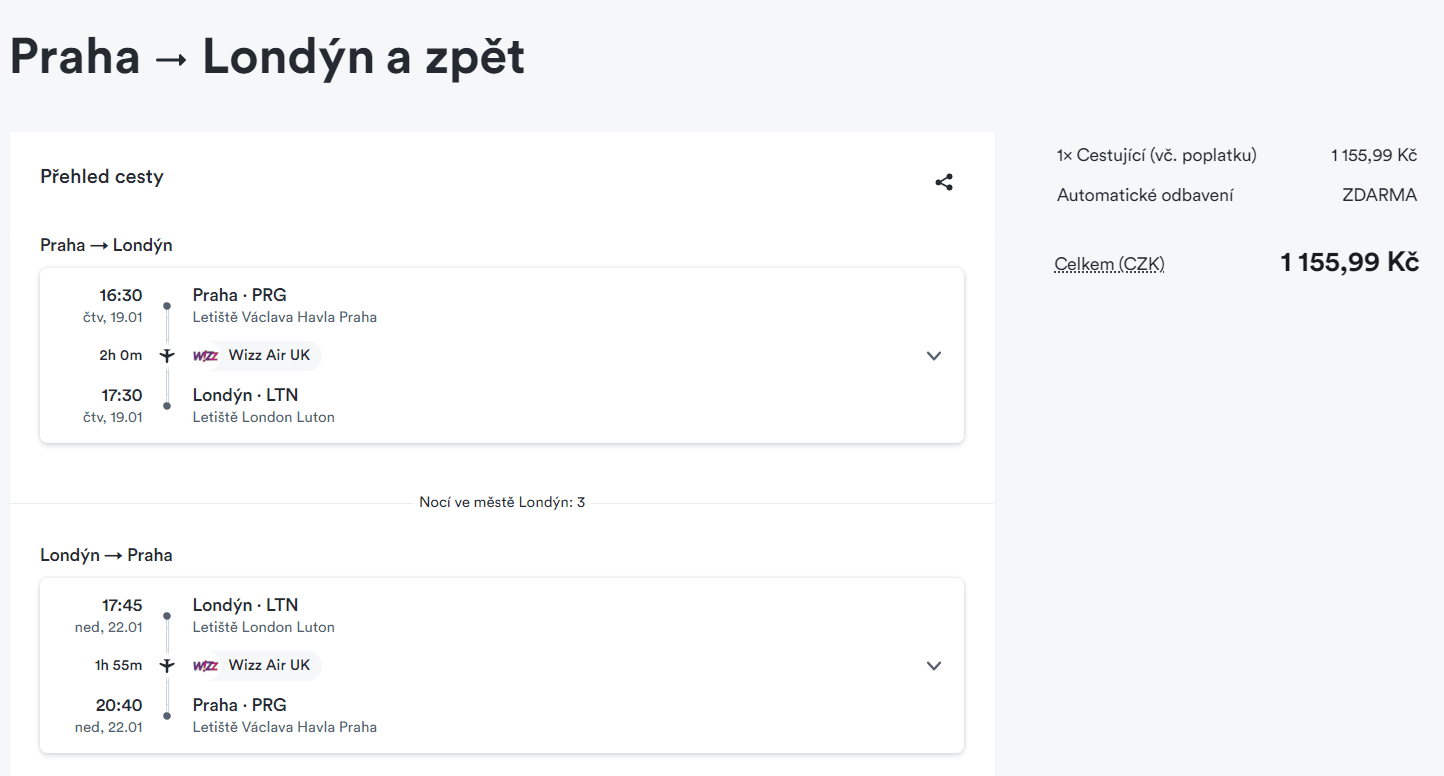This screenshot has height=776, width=1444.
Task: Click the 1× Cestující price row
Action: (1237, 155)
